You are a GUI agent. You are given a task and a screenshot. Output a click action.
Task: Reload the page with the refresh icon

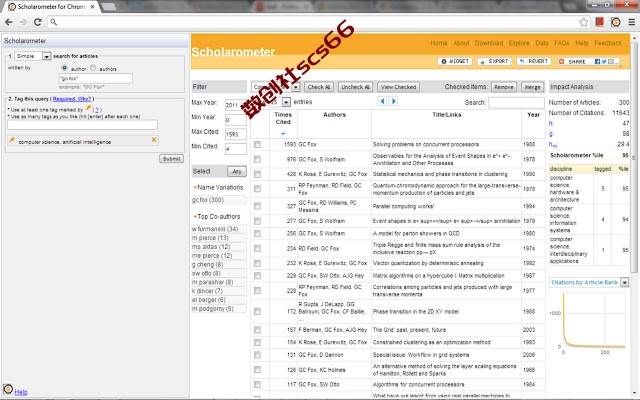click(38, 22)
